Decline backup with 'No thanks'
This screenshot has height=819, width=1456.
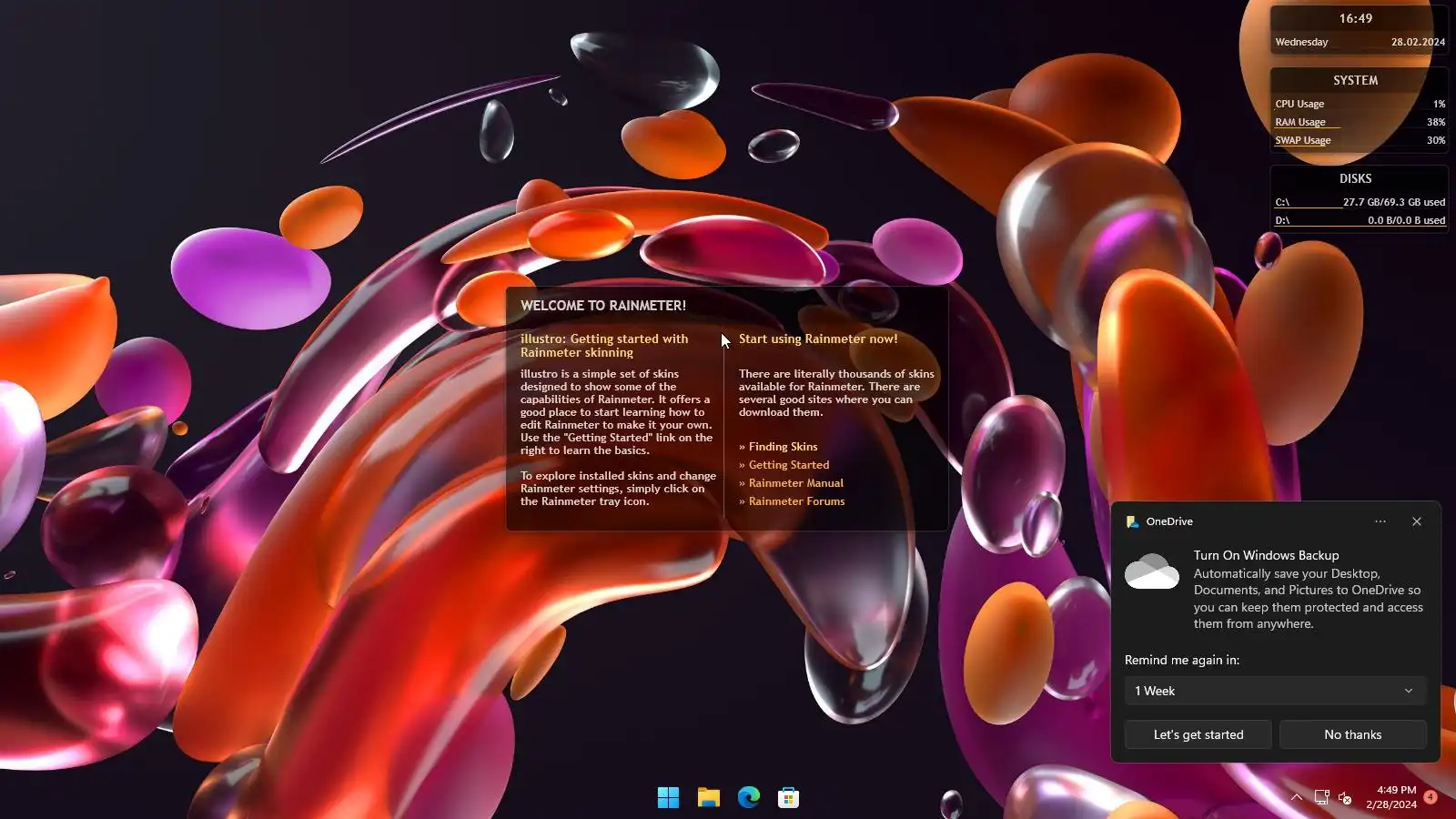(x=1353, y=734)
